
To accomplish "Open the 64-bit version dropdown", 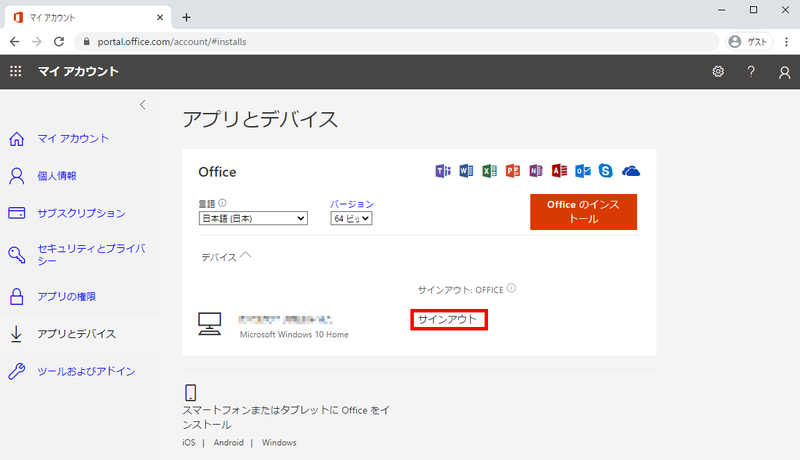I will (351, 218).
